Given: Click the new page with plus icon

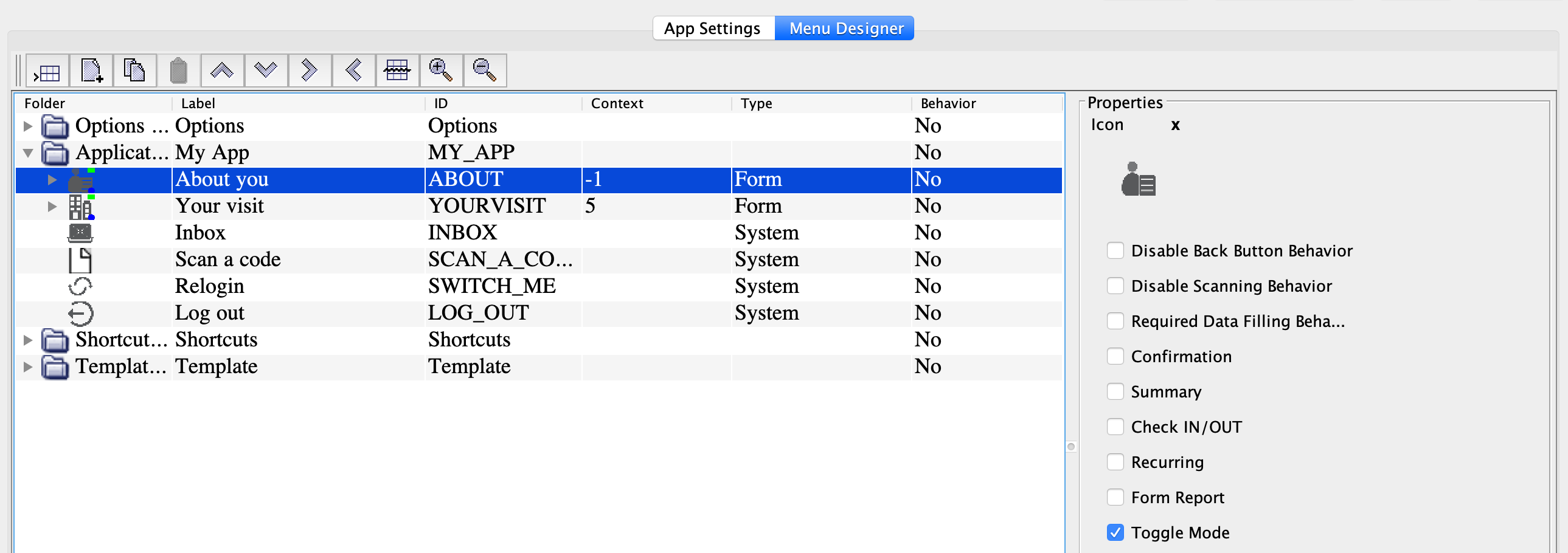Looking at the screenshot, I should [91, 71].
